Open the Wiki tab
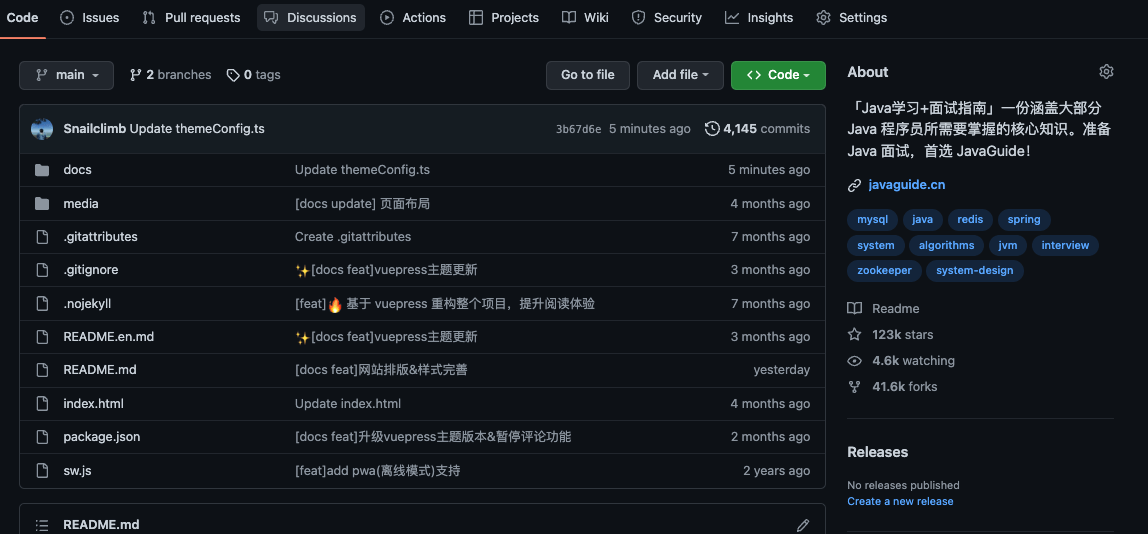The width and height of the screenshot is (1148, 534). (585, 18)
